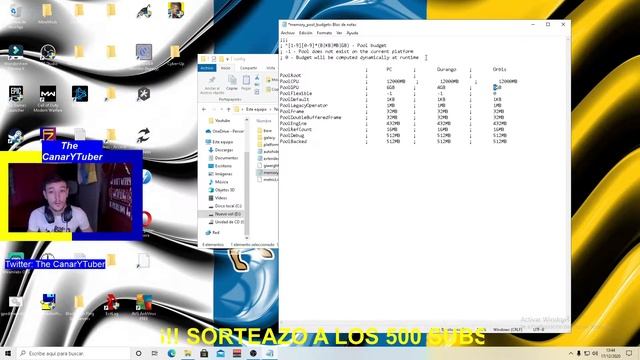This screenshot has height=360, width=640.
Task: Open the Explorer Archivo tab
Action: (207, 68)
